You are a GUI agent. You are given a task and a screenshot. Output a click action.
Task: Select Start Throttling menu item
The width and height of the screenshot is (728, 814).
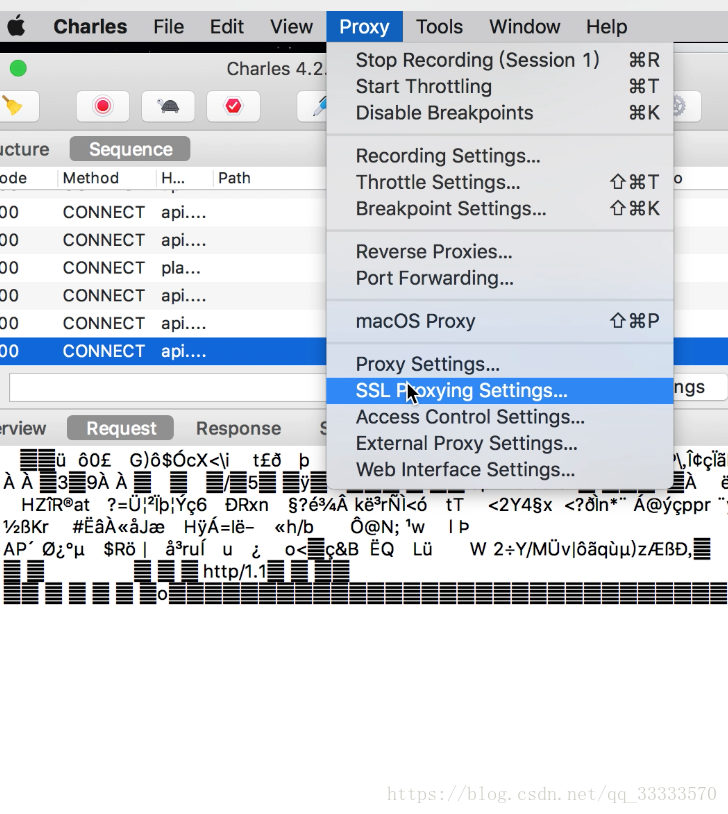(500, 86)
